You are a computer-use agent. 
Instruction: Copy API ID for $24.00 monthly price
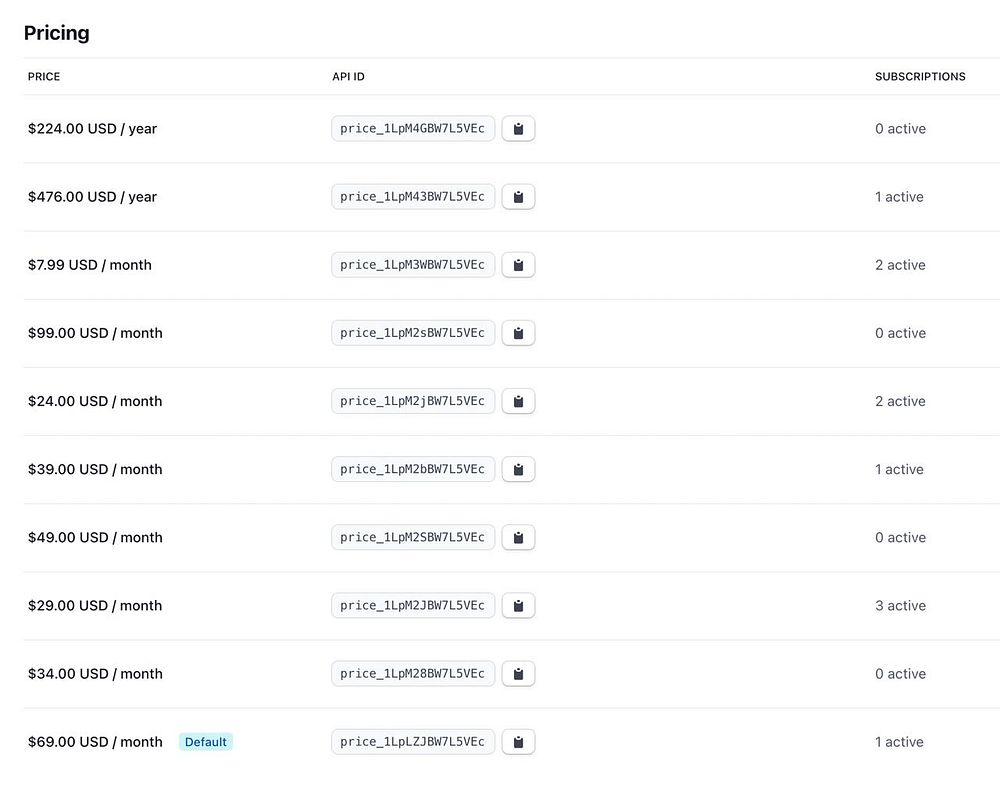tap(518, 401)
